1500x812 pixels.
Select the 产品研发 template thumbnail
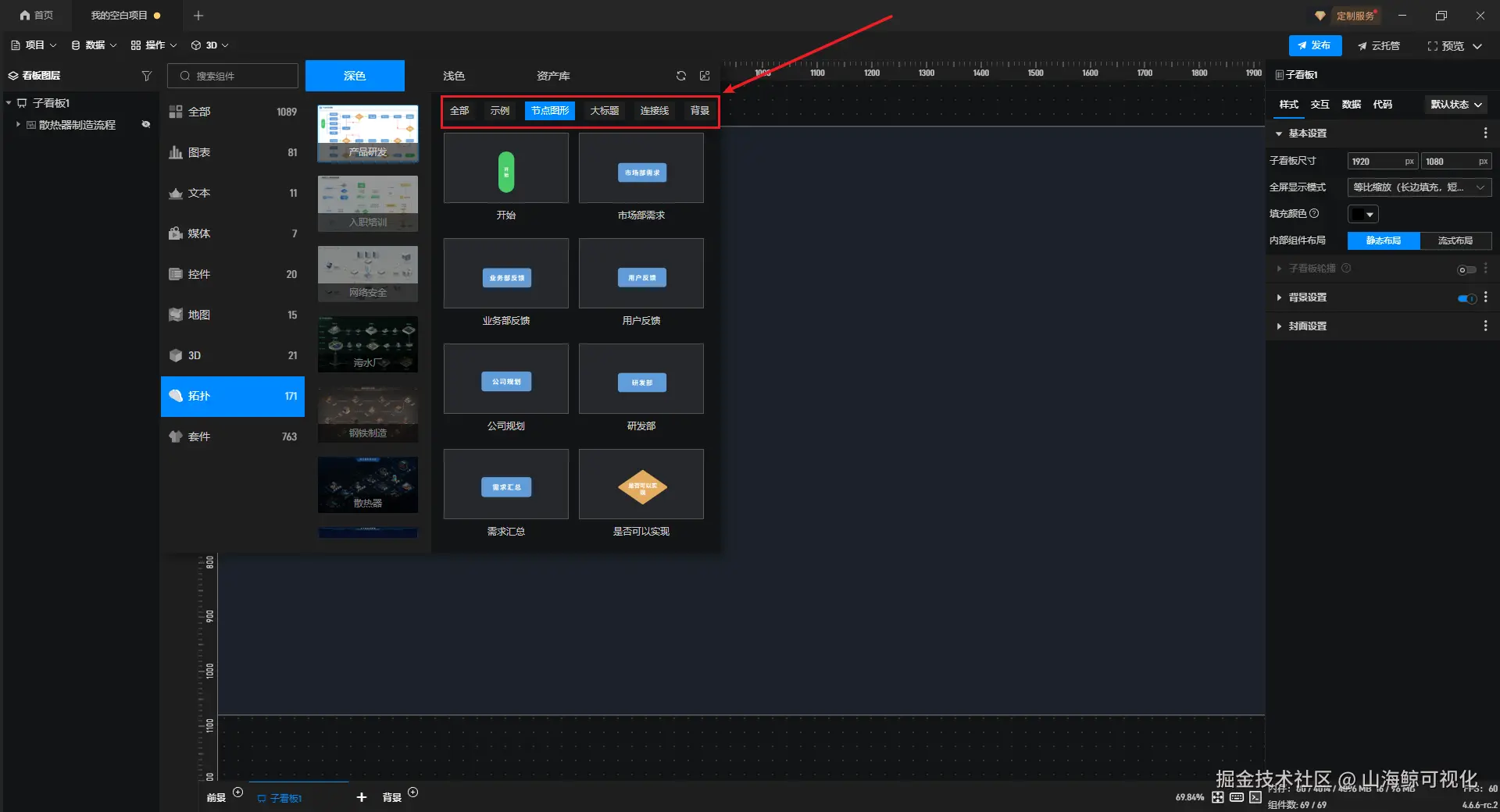[x=368, y=134]
